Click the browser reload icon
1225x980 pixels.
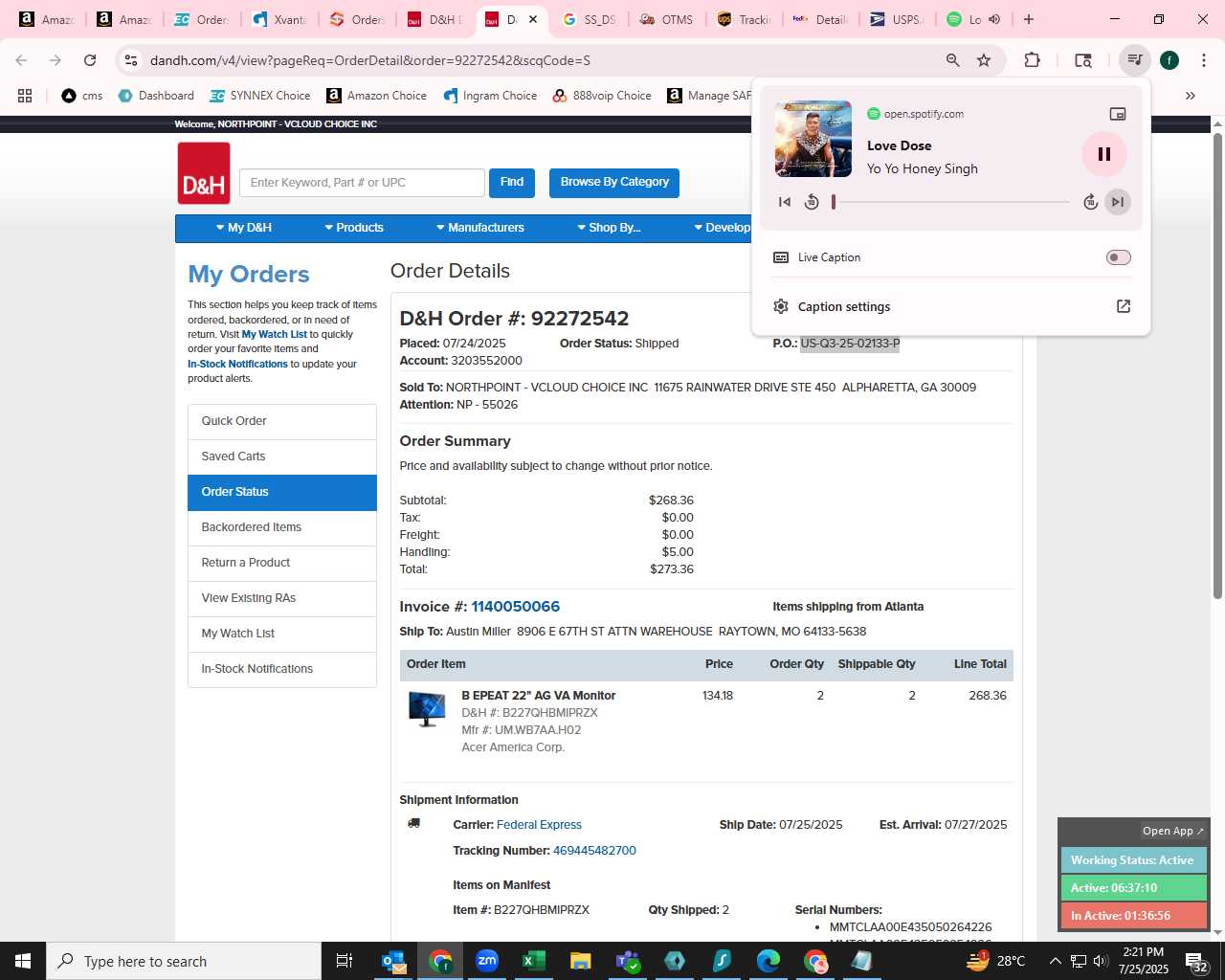coord(90,60)
